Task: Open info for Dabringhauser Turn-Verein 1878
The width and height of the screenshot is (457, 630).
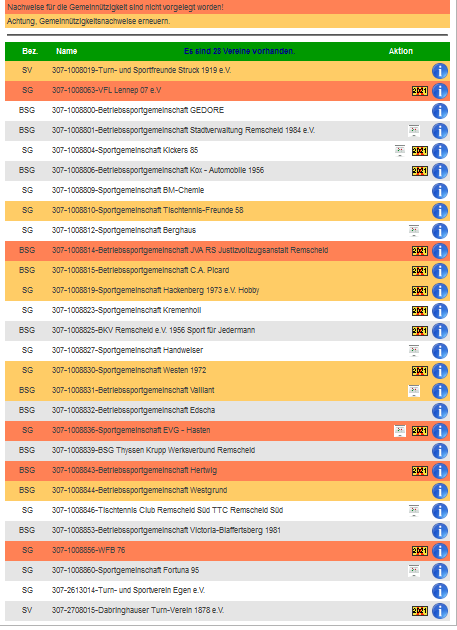Action: [x=440, y=611]
